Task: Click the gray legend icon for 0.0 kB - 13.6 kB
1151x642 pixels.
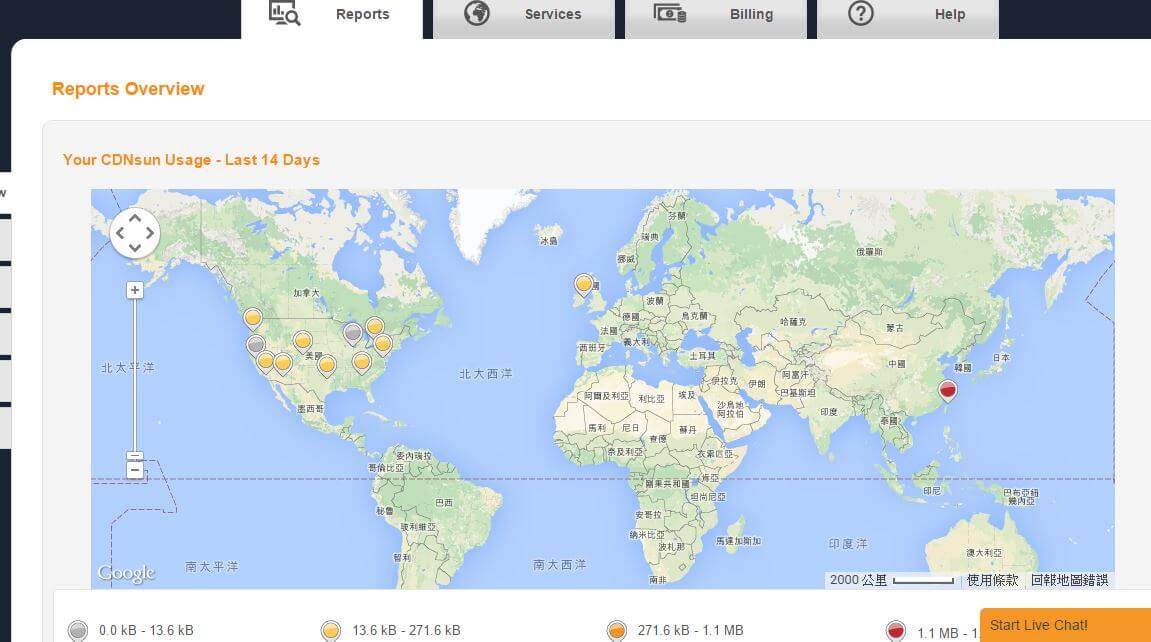Action: (x=78, y=630)
